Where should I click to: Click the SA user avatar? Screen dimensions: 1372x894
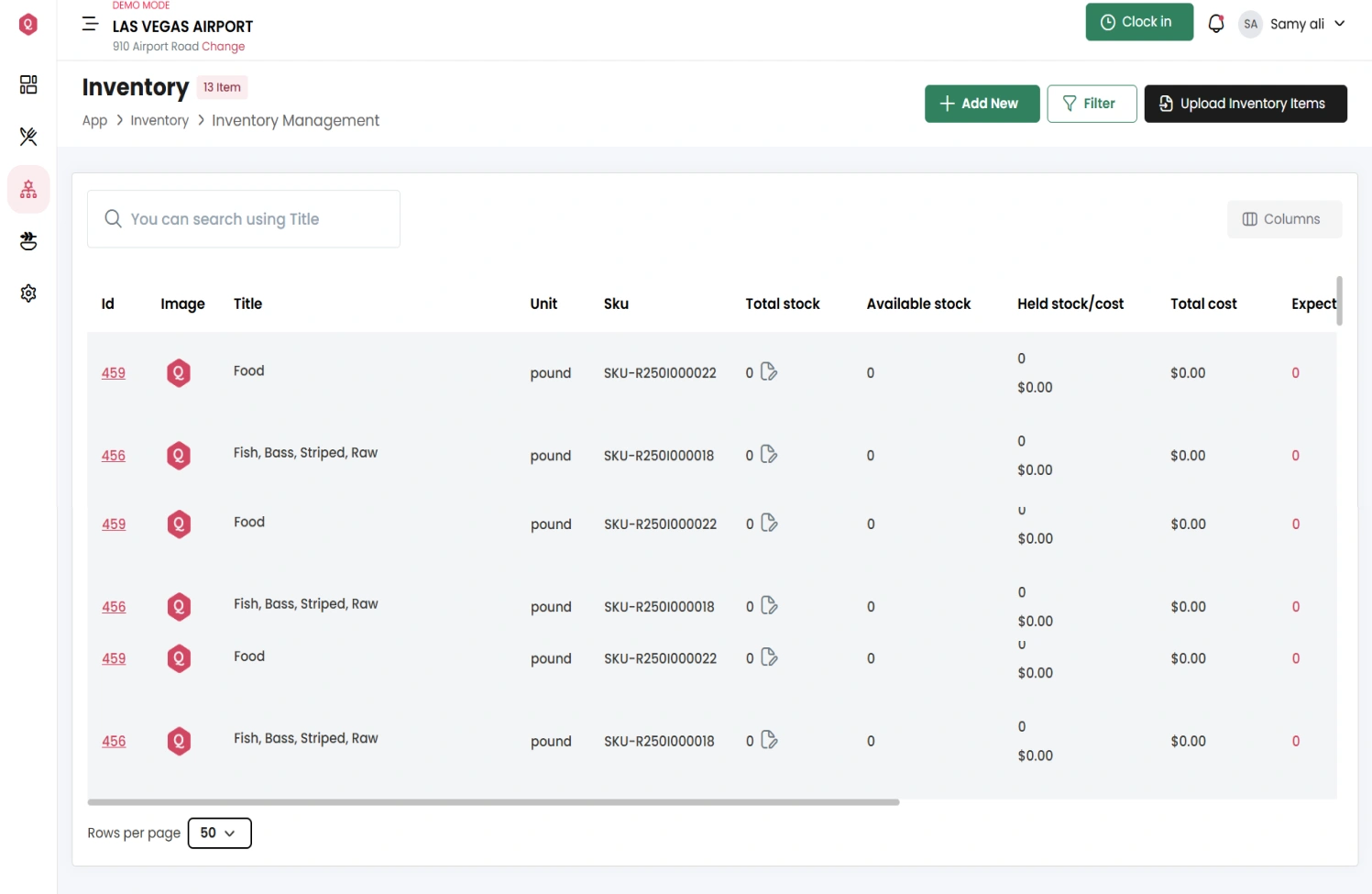(1250, 24)
